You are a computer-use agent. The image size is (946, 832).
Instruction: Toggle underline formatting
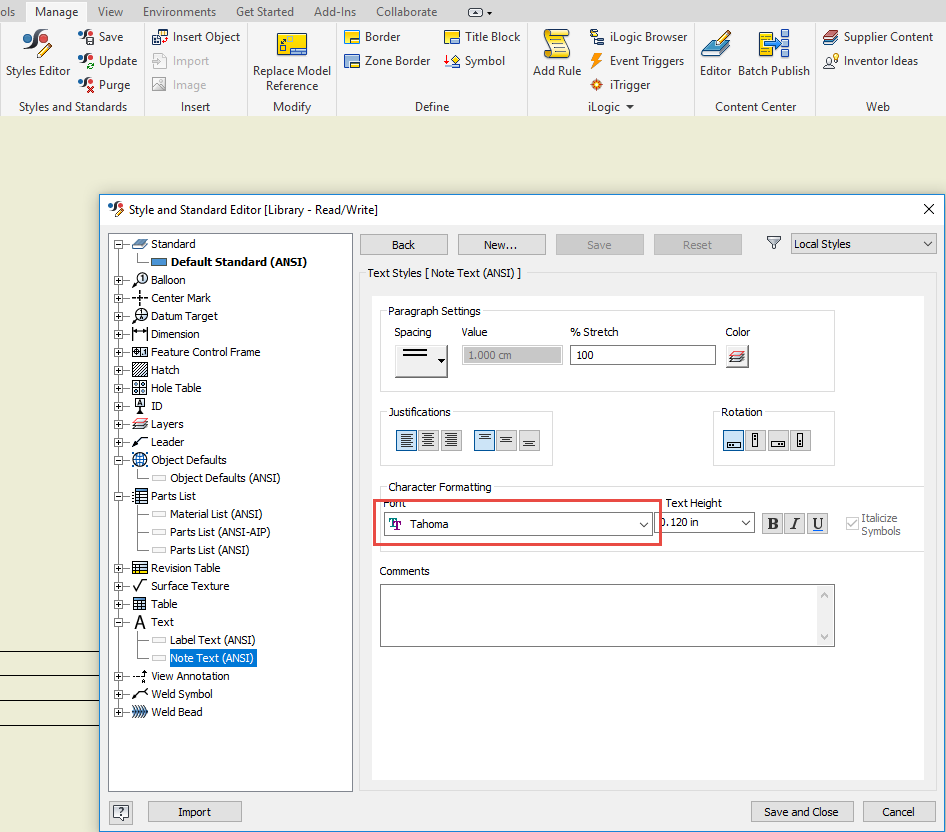(x=817, y=523)
